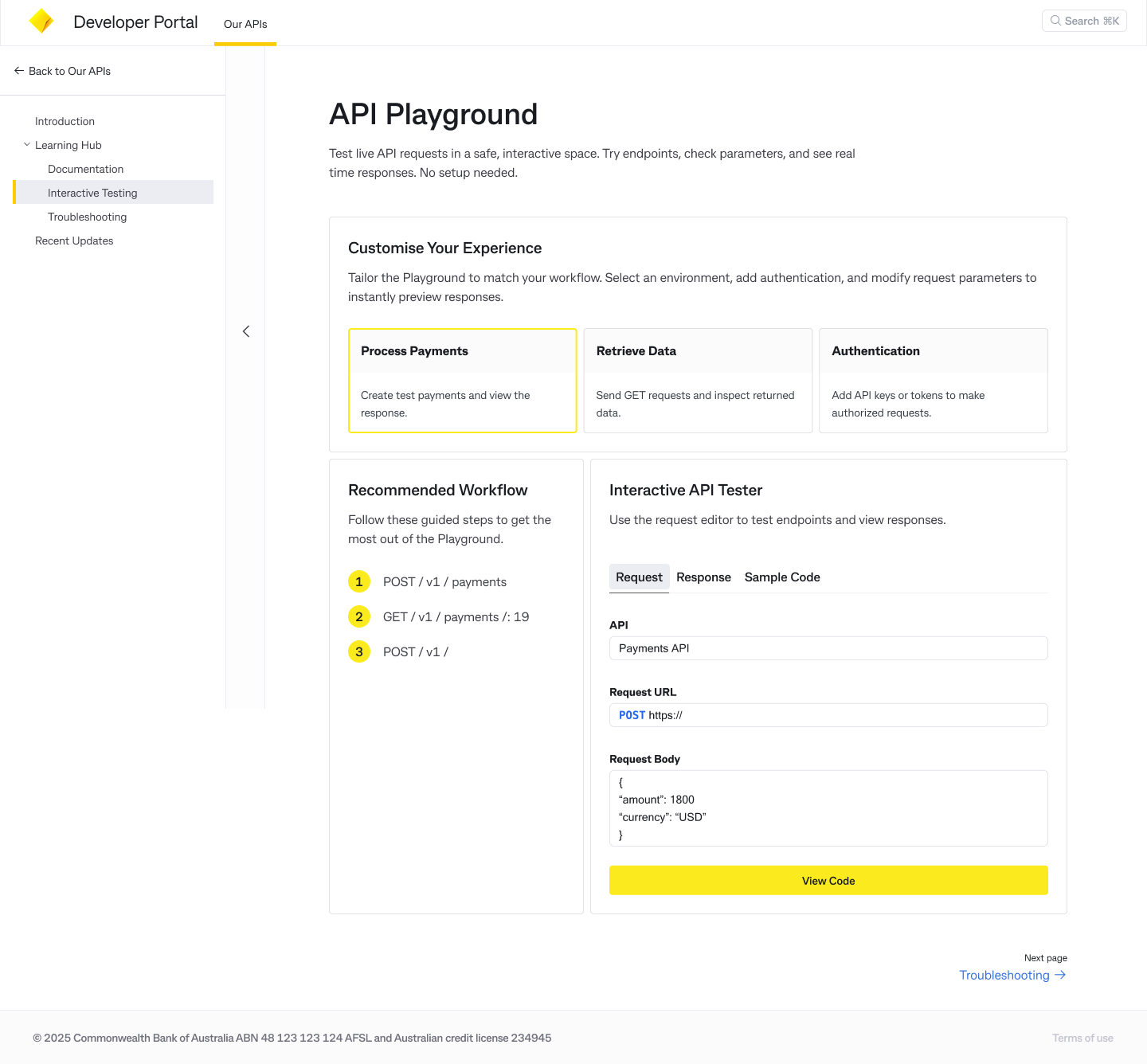The width and height of the screenshot is (1147, 1064).
Task: Click the arrow icon next to Troubleshooting link
Action: [x=1059, y=975]
